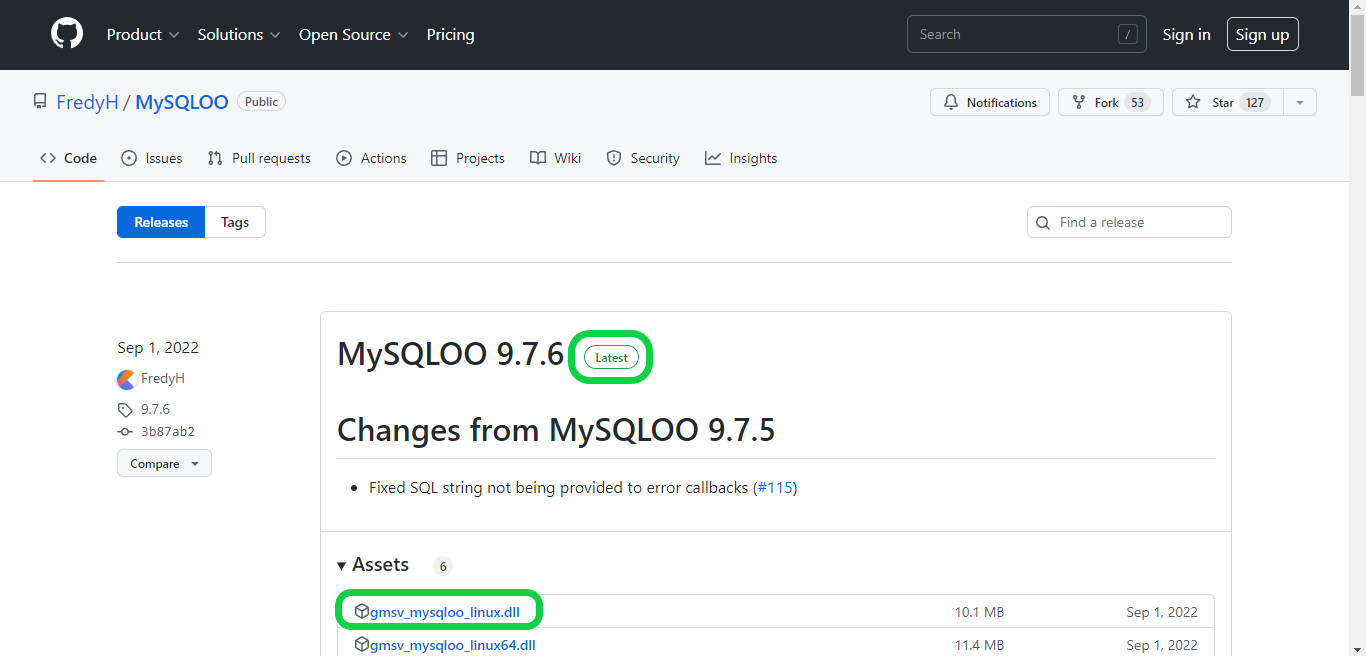1366x656 pixels.
Task: Click the Find a release search field
Action: [1128, 222]
